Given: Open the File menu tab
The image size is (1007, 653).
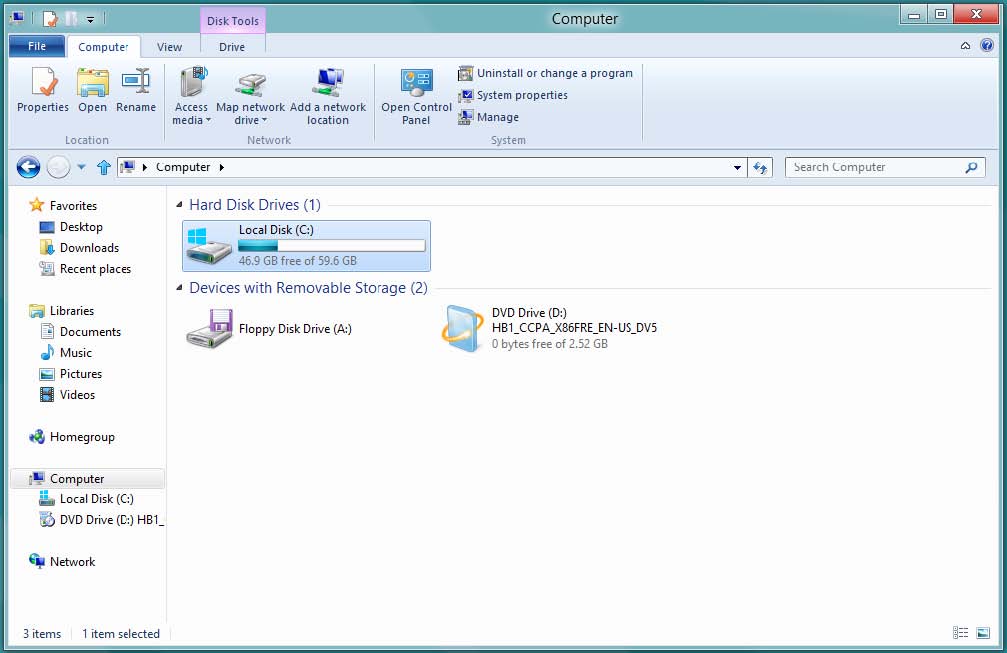Looking at the screenshot, I should (x=36, y=47).
